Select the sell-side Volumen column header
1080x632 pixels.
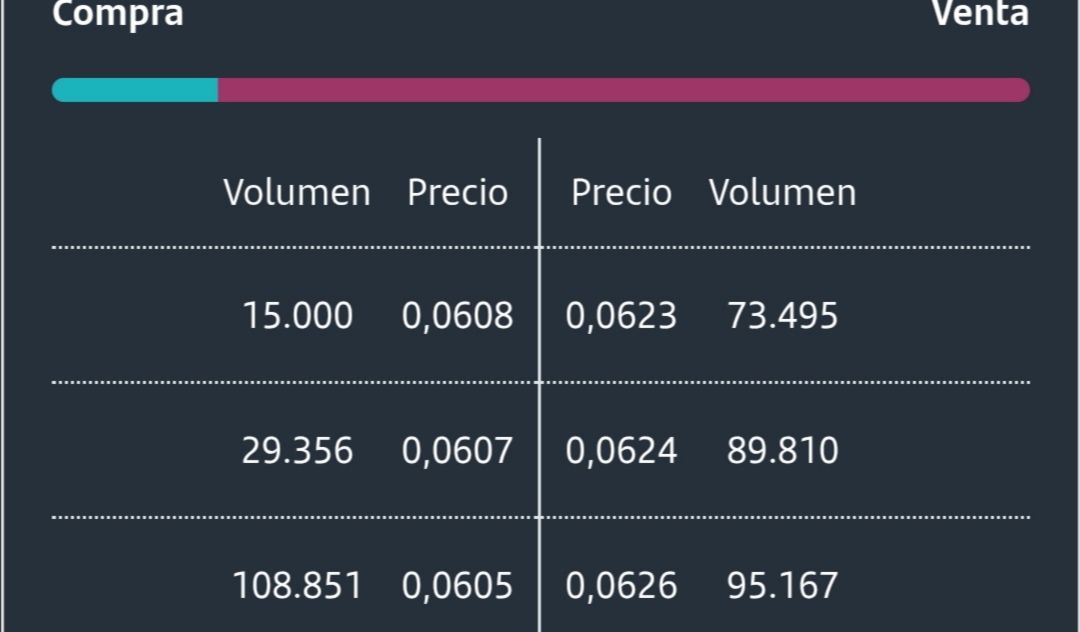pos(782,192)
